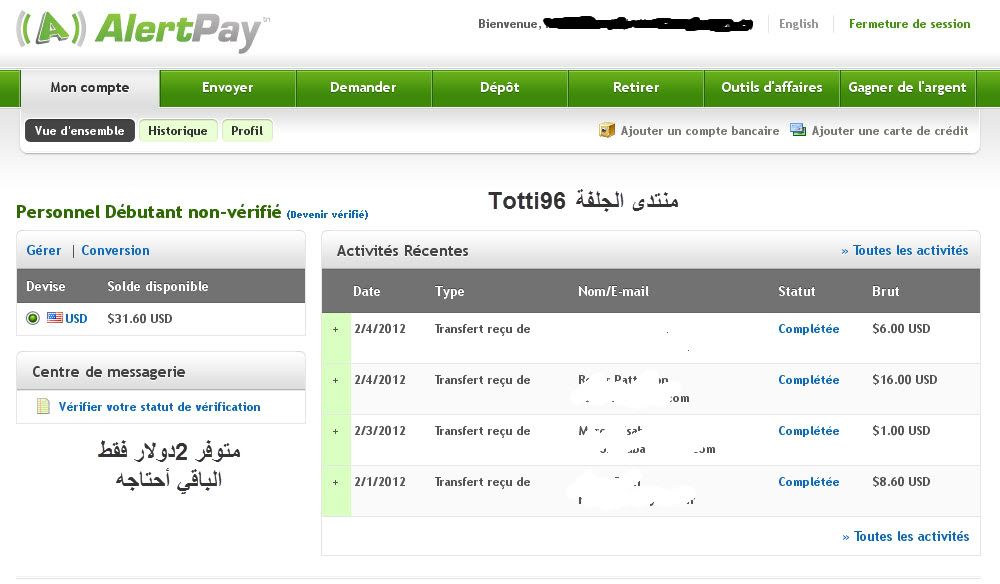Click the $6.00 USD amount

[901, 329]
